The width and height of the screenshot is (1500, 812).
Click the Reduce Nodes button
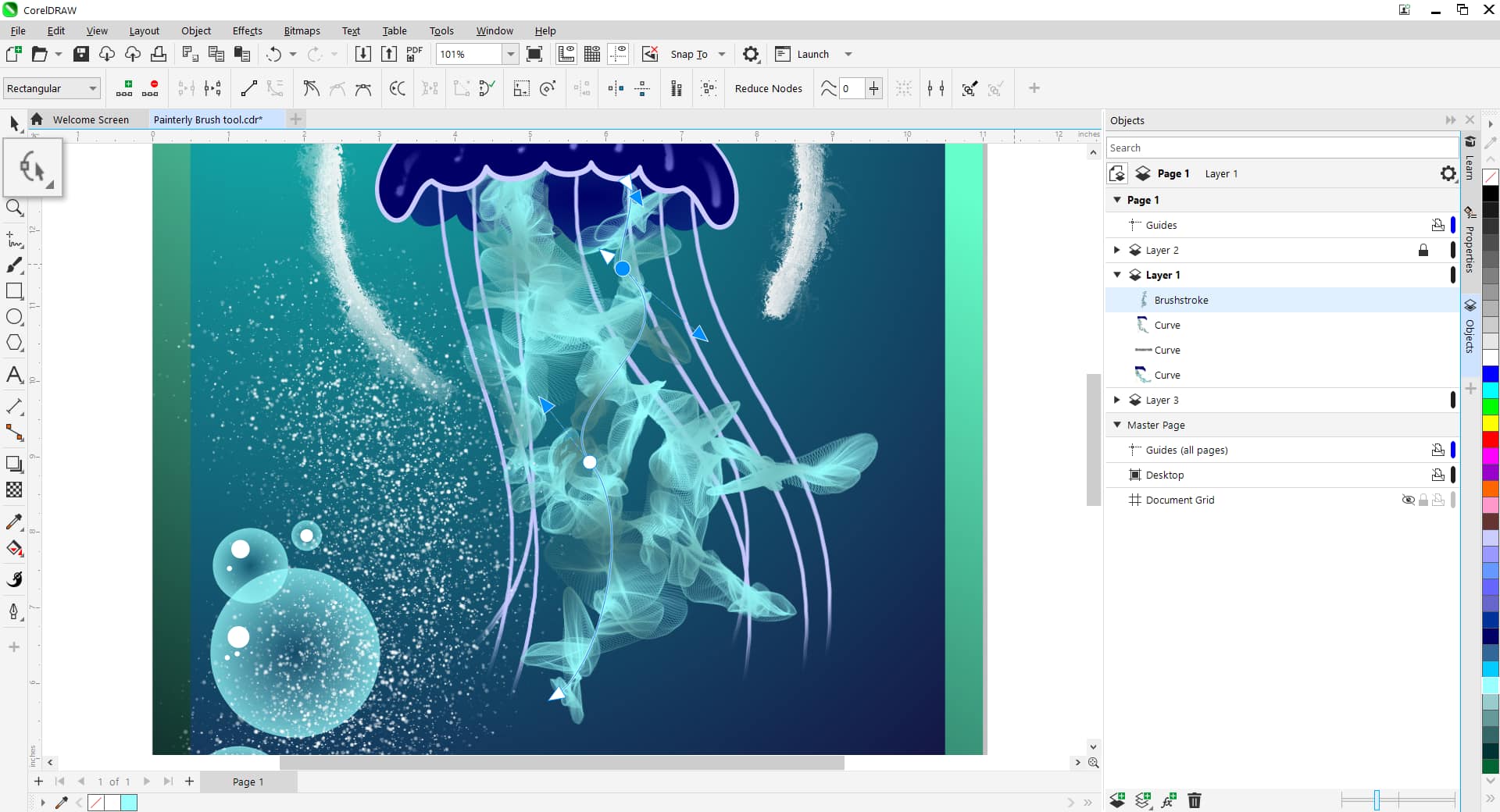768,88
